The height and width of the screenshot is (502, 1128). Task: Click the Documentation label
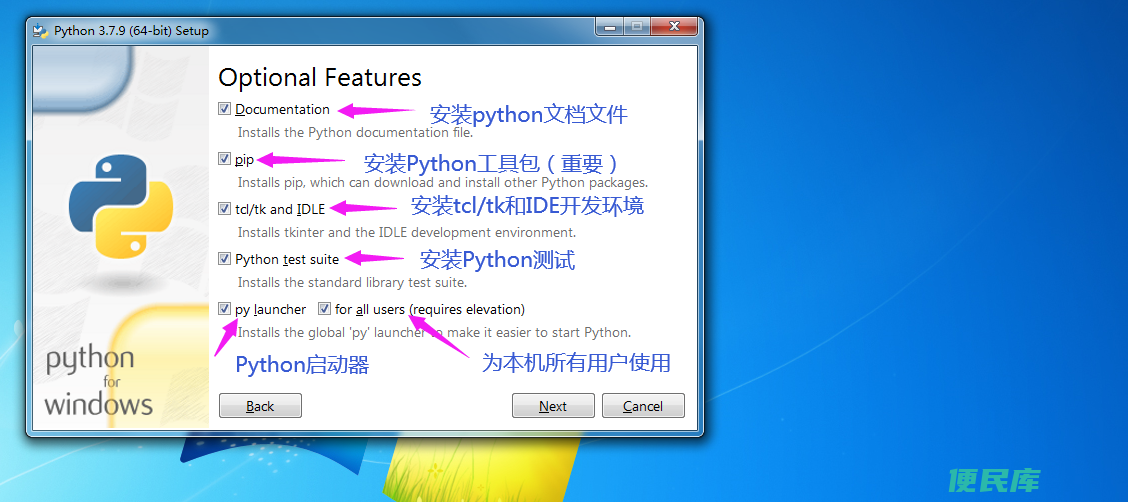(x=282, y=109)
